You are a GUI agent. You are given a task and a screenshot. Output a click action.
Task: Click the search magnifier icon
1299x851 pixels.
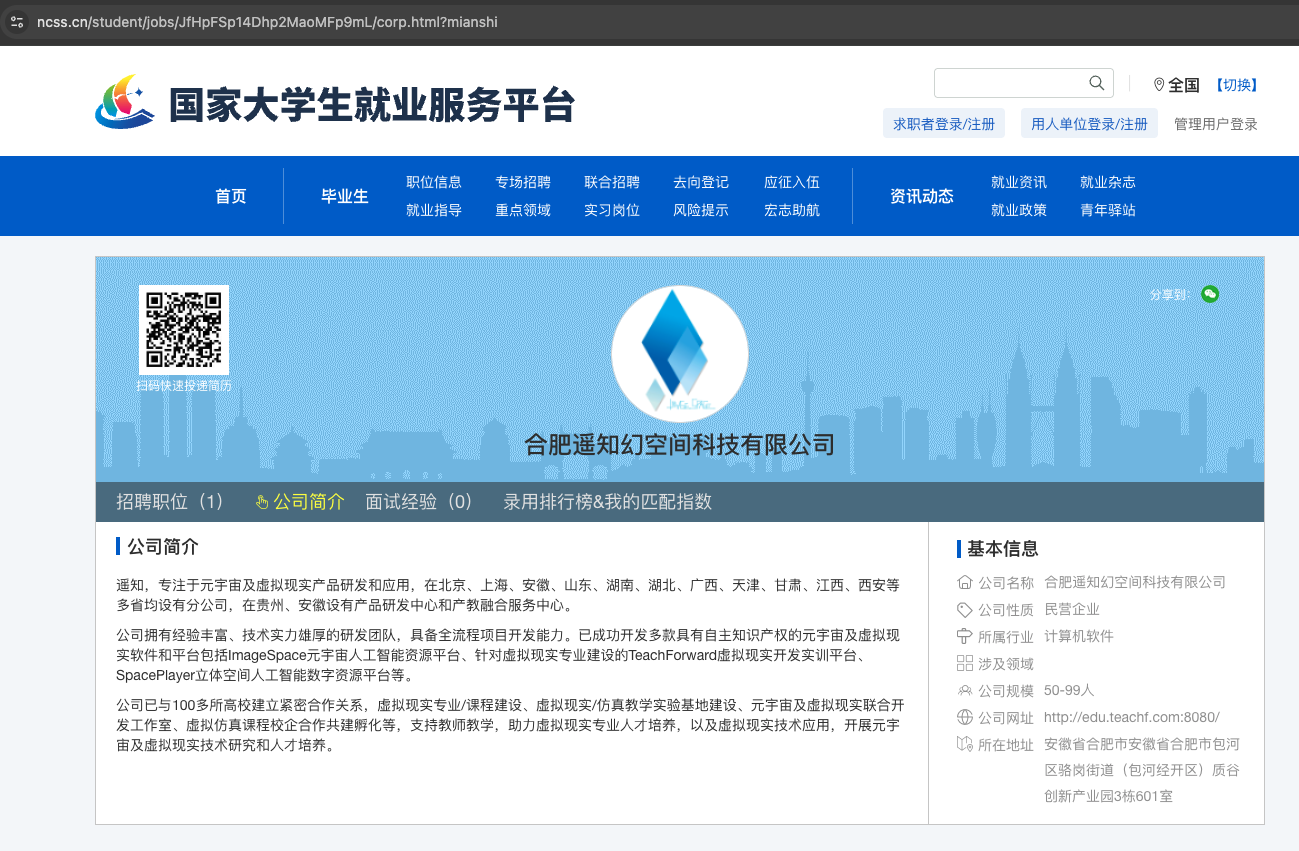pos(1097,83)
